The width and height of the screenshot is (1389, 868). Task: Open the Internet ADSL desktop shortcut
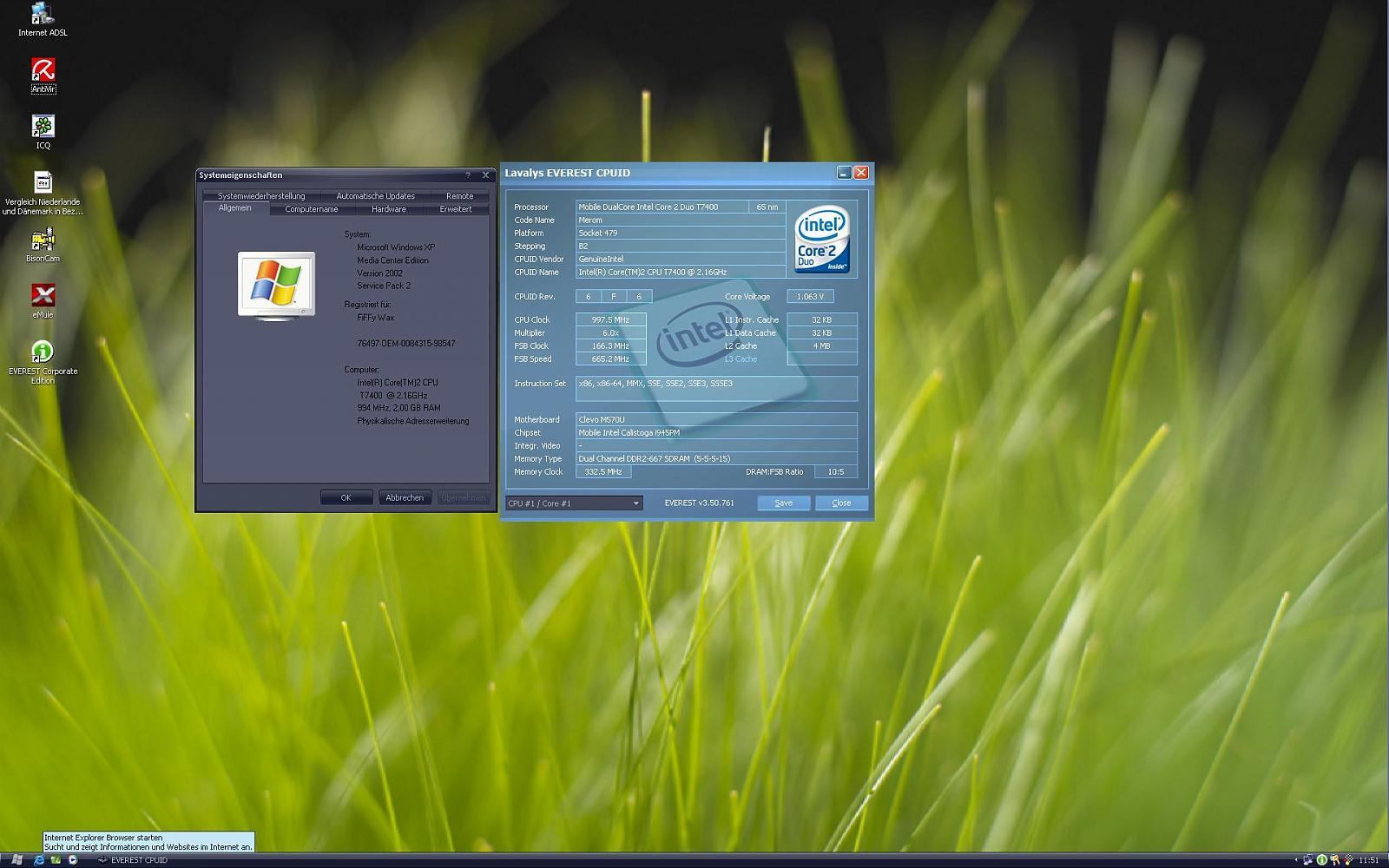[43, 19]
